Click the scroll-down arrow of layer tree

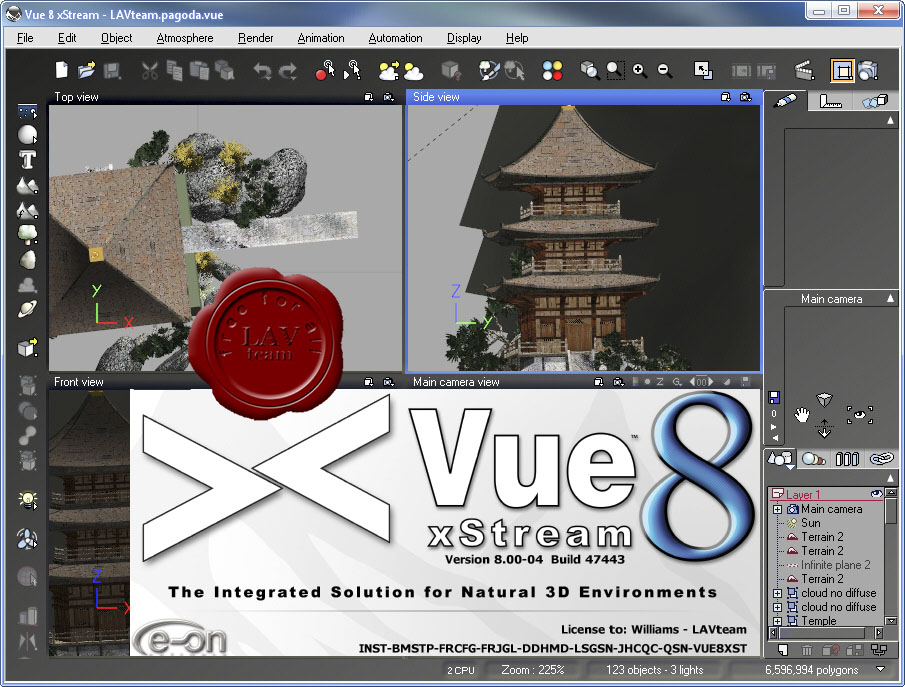point(891,622)
